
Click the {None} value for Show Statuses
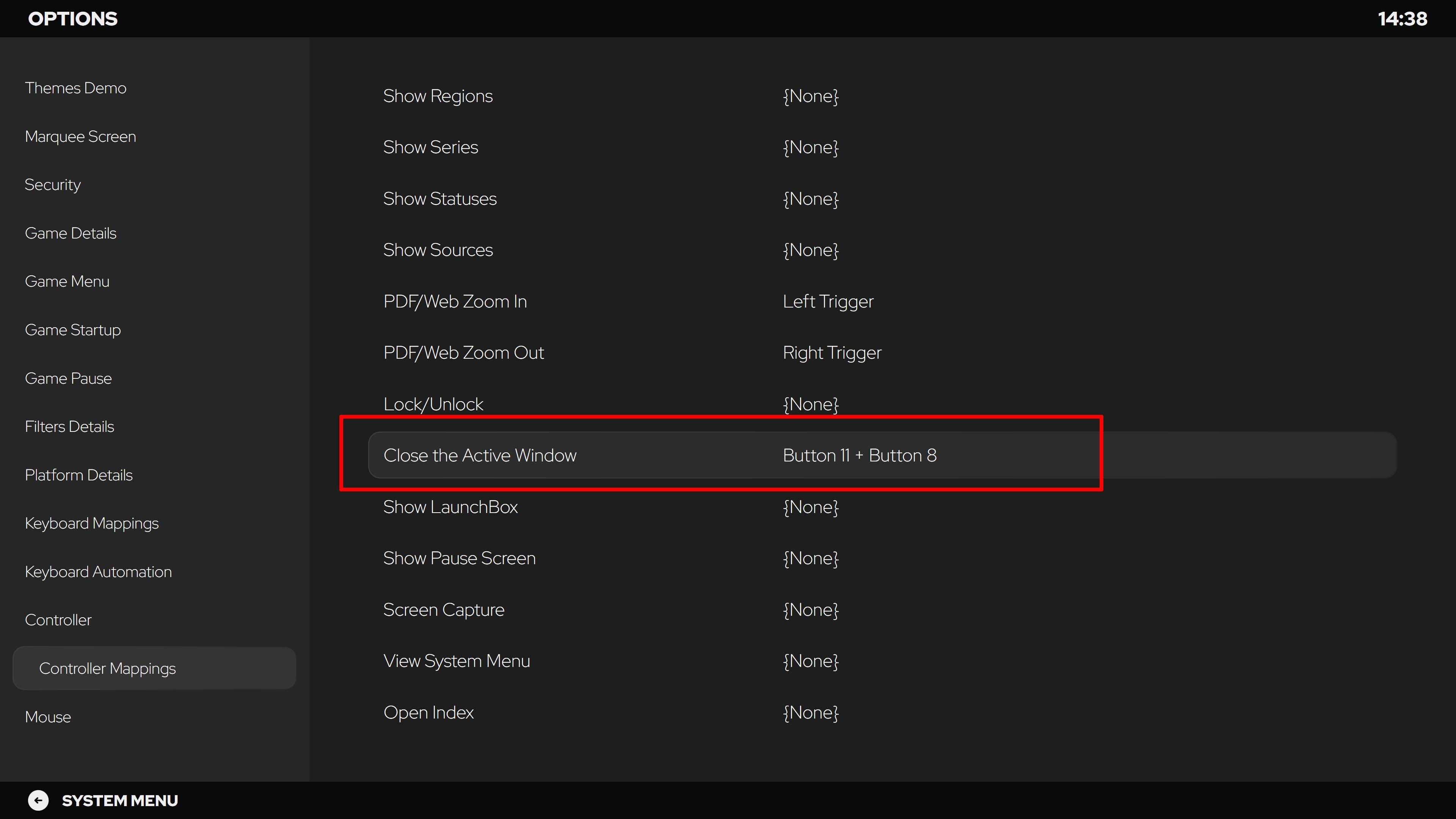point(811,199)
